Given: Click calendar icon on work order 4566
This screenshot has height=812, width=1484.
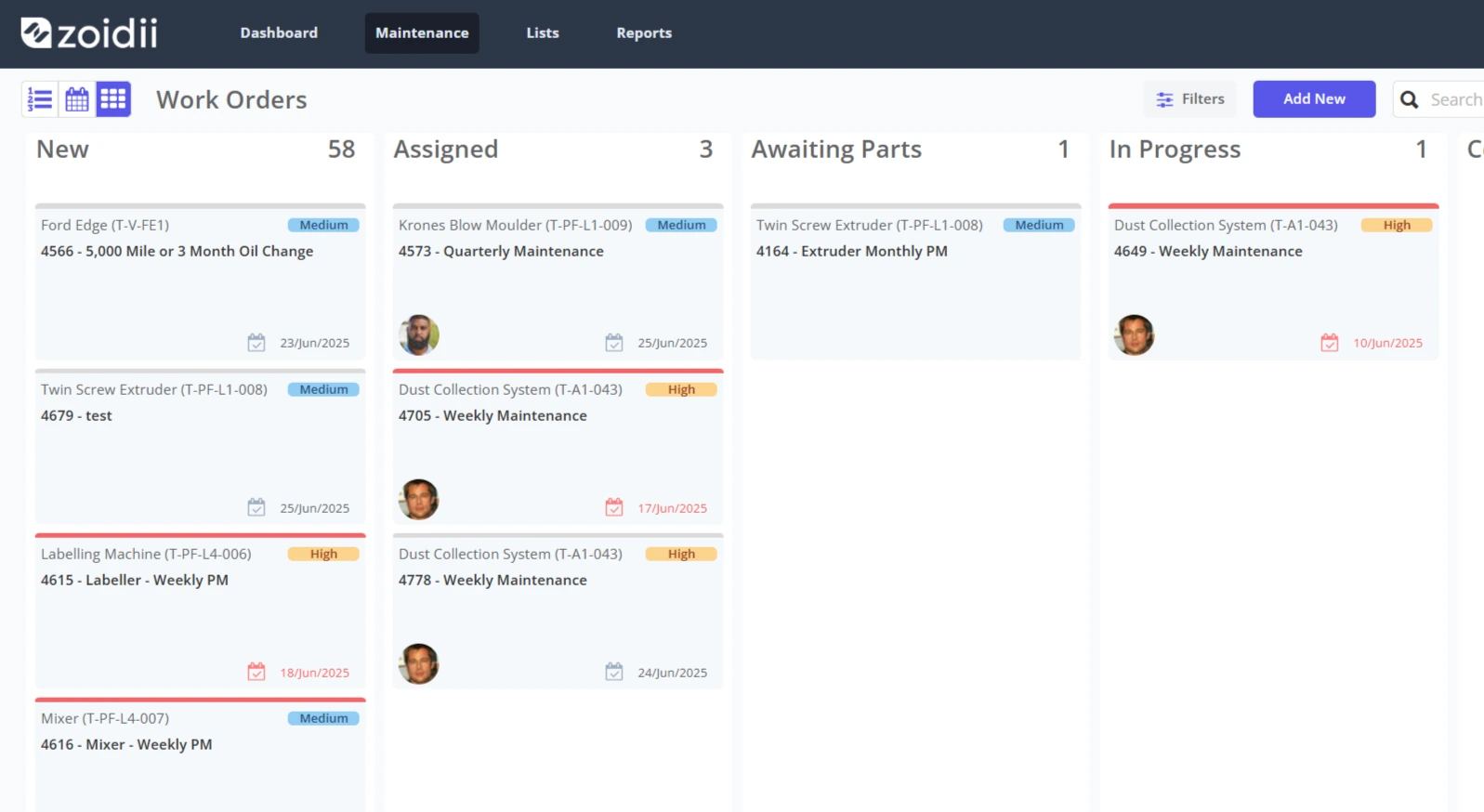Looking at the screenshot, I should pyautogui.click(x=256, y=343).
